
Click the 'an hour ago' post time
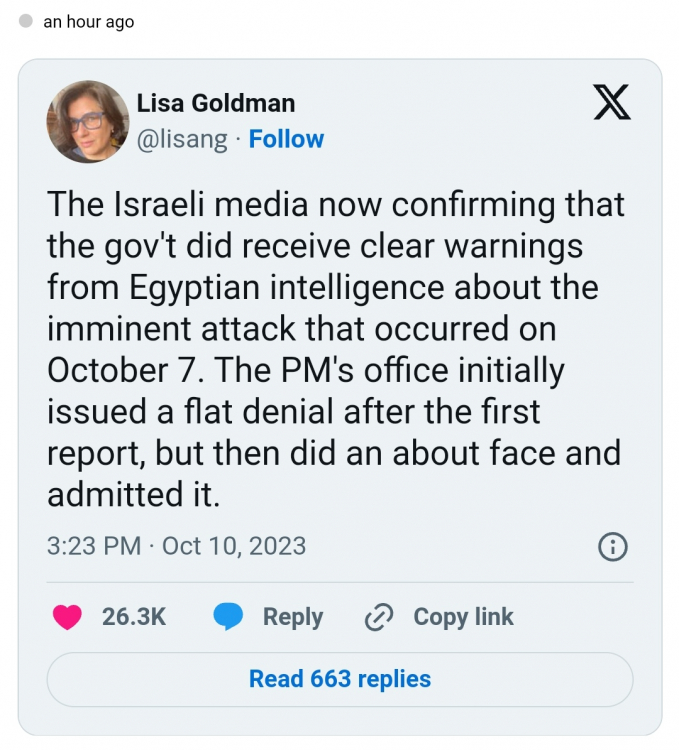[88, 21]
